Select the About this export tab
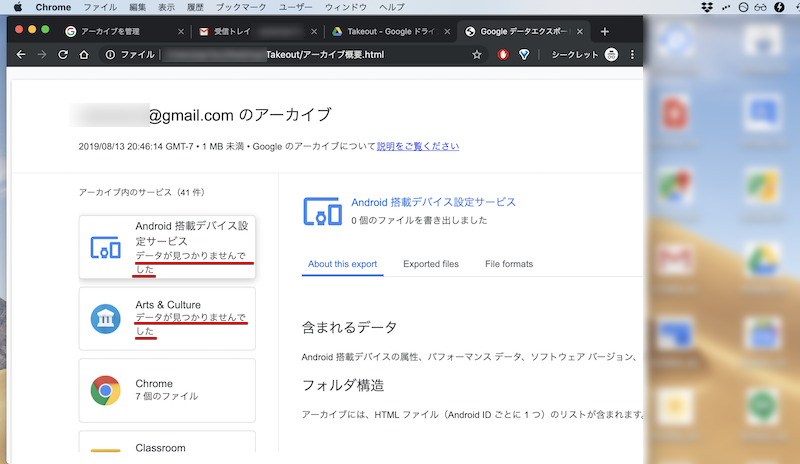800x464 pixels. (342, 264)
